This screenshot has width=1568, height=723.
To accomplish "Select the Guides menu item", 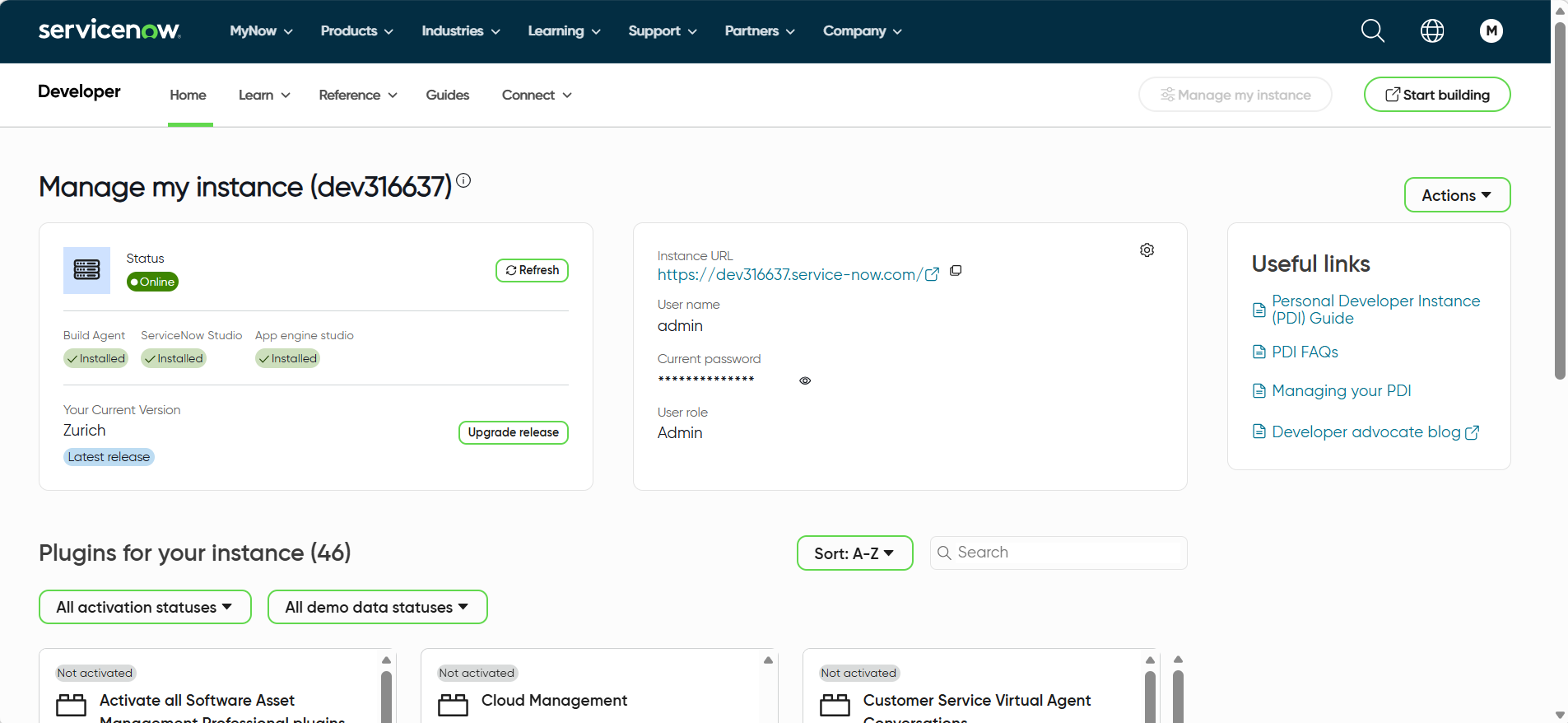I will (448, 95).
